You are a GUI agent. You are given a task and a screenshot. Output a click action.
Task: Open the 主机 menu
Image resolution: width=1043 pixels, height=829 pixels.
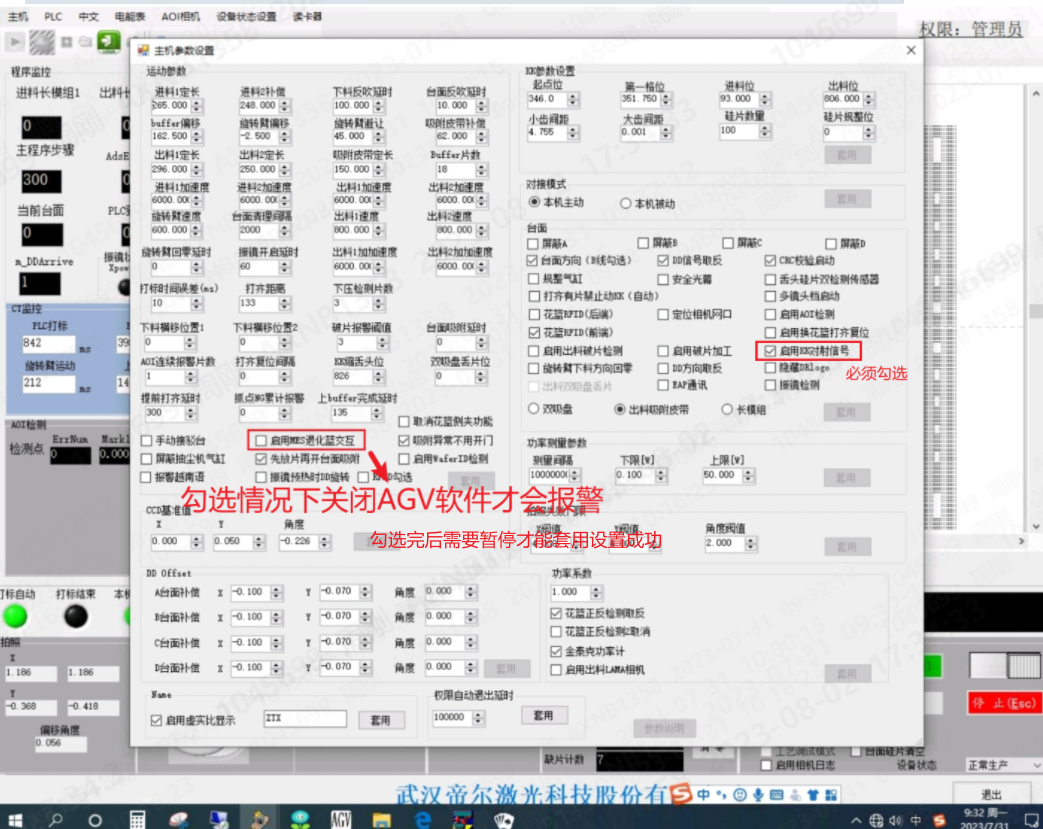pos(18,16)
